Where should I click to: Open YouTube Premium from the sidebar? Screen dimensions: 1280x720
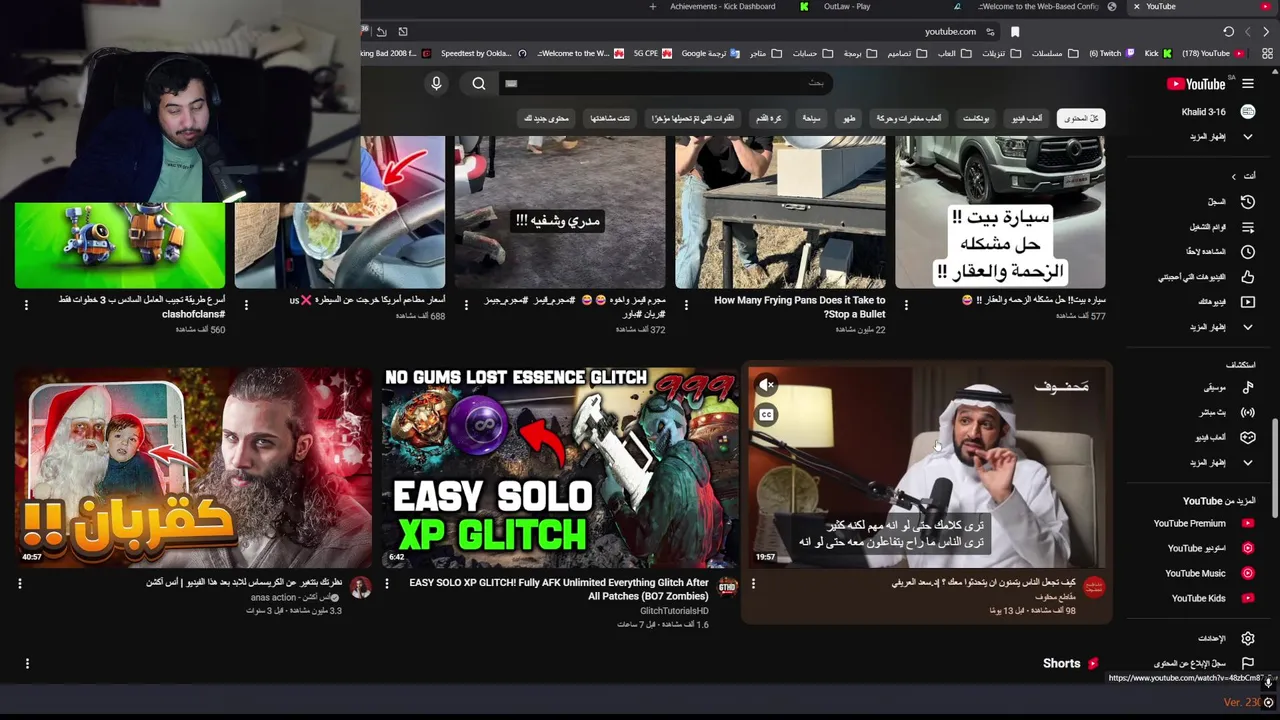[1203, 523]
